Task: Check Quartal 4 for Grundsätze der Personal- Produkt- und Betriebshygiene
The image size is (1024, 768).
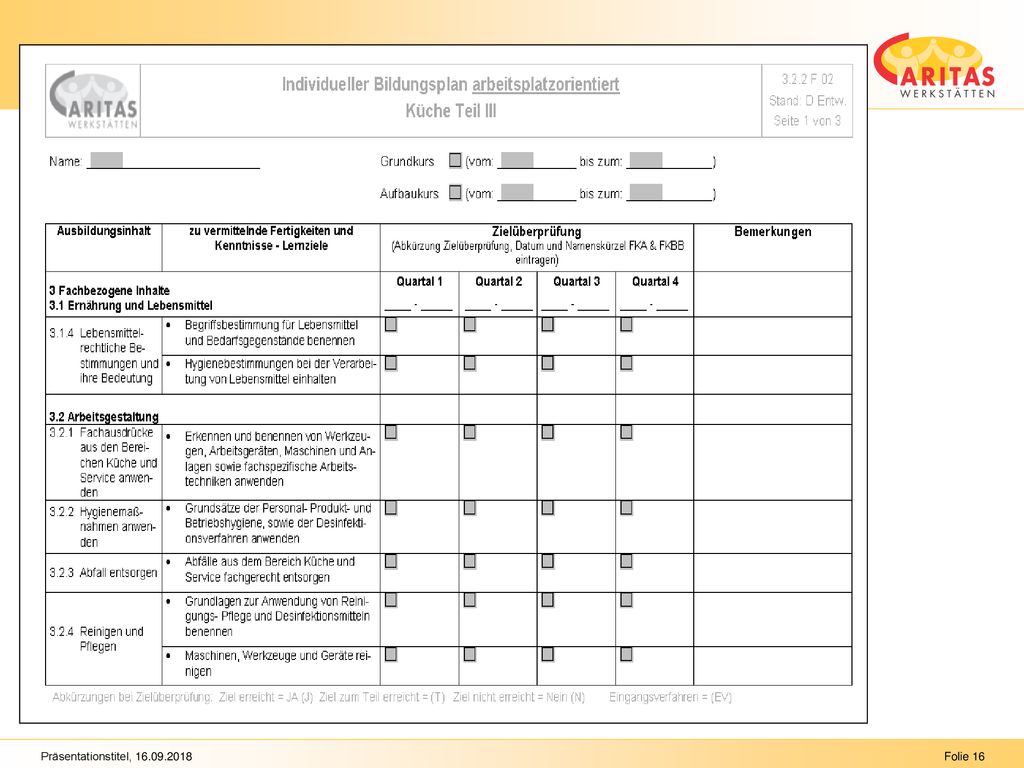Action: pyautogui.click(x=626, y=508)
